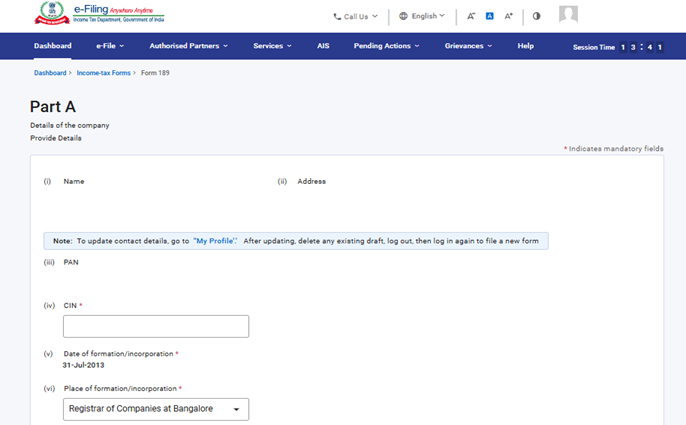
Task: Open the Authorised Partners menu
Action: pyautogui.click(x=188, y=46)
